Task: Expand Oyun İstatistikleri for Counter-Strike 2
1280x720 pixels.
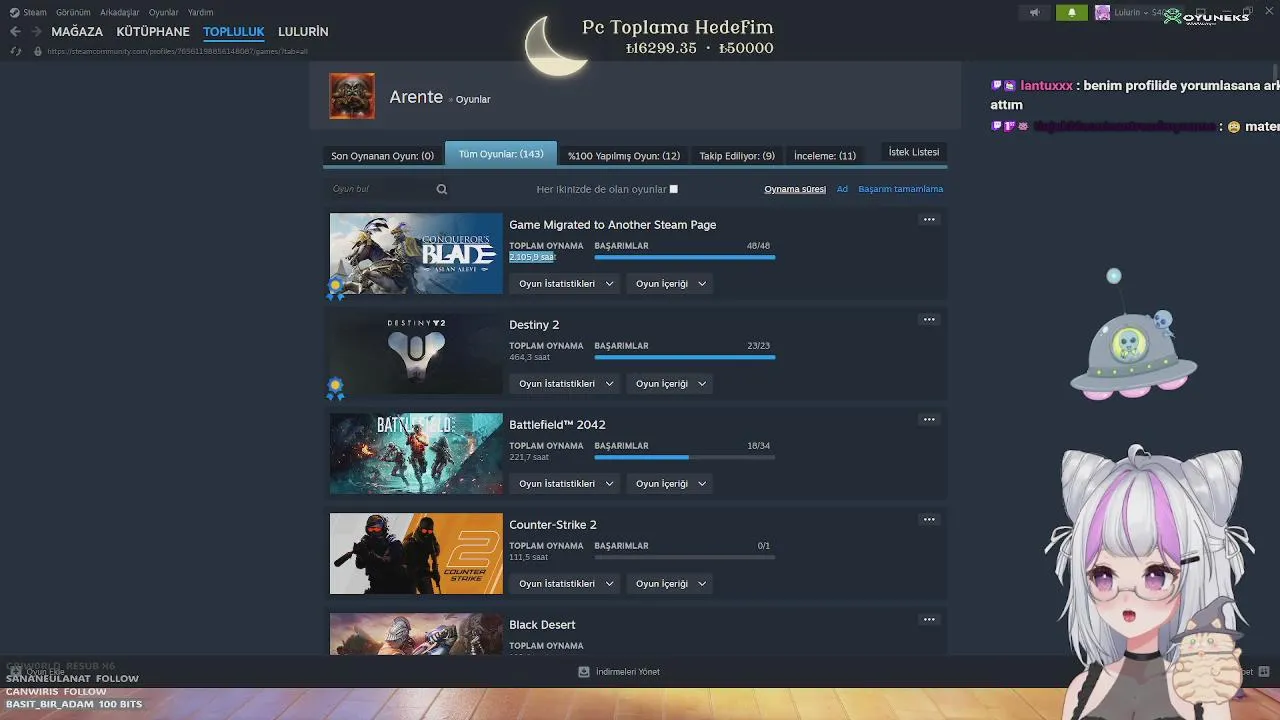Action: [x=566, y=584]
